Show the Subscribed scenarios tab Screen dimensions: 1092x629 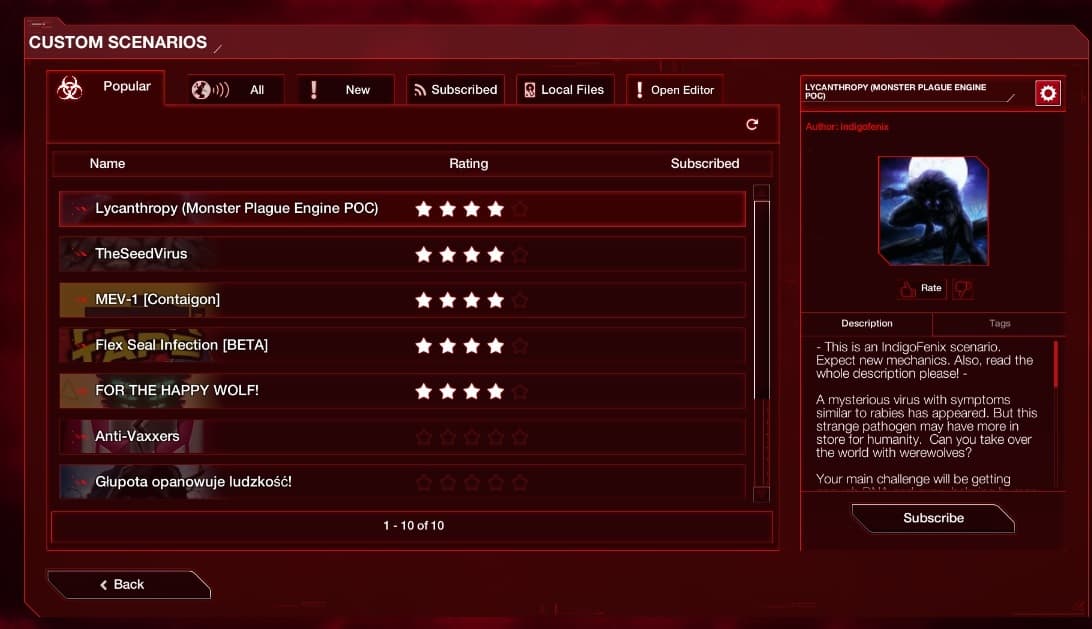tap(455, 90)
